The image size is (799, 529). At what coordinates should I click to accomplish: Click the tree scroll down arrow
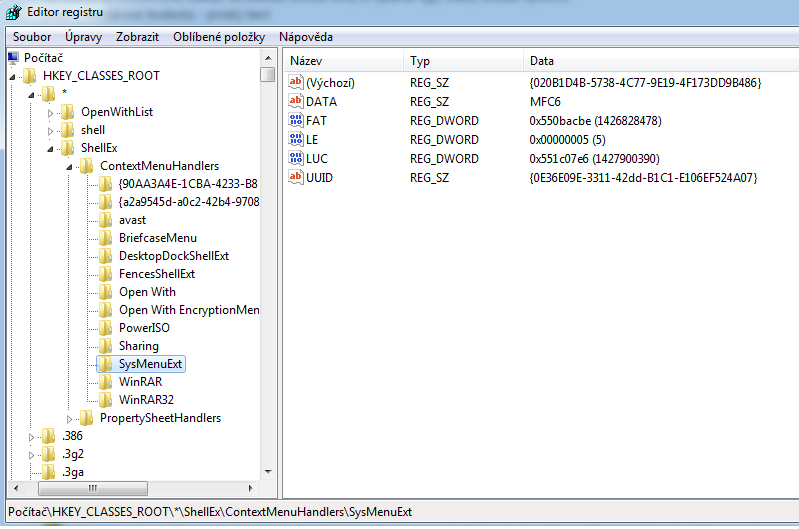point(268,472)
